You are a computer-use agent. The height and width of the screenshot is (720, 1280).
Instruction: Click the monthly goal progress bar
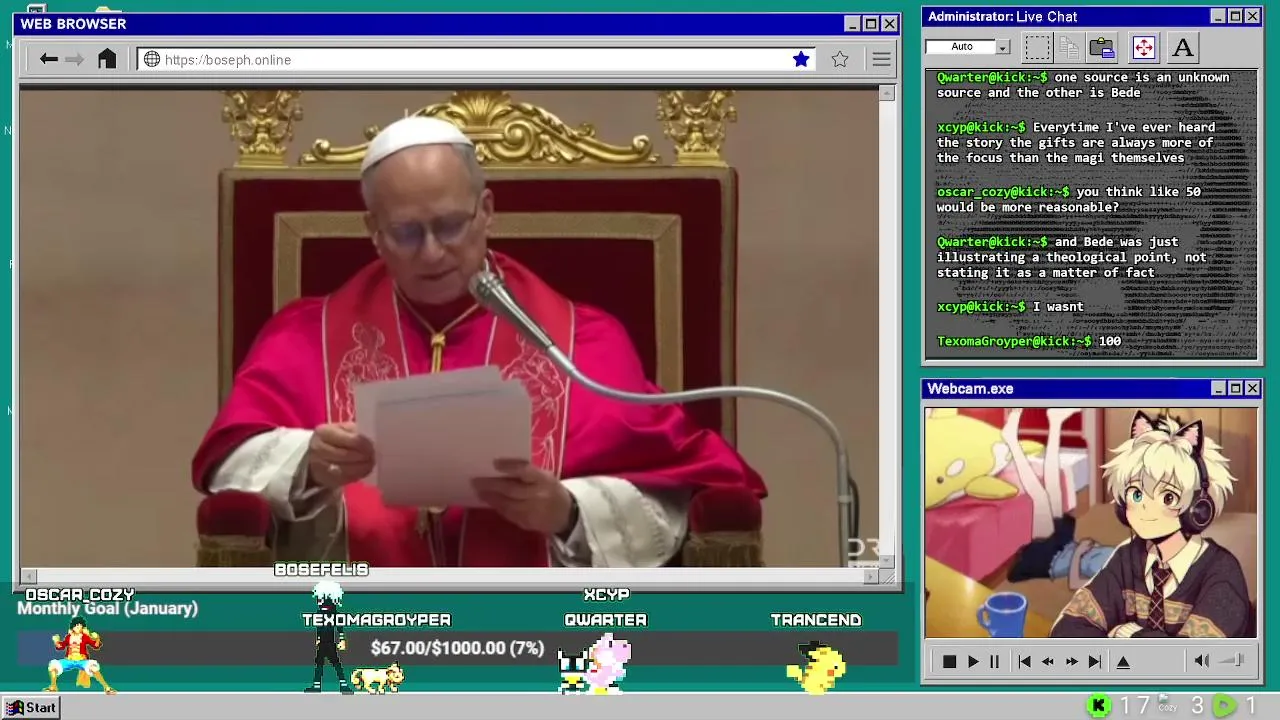click(x=457, y=648)
